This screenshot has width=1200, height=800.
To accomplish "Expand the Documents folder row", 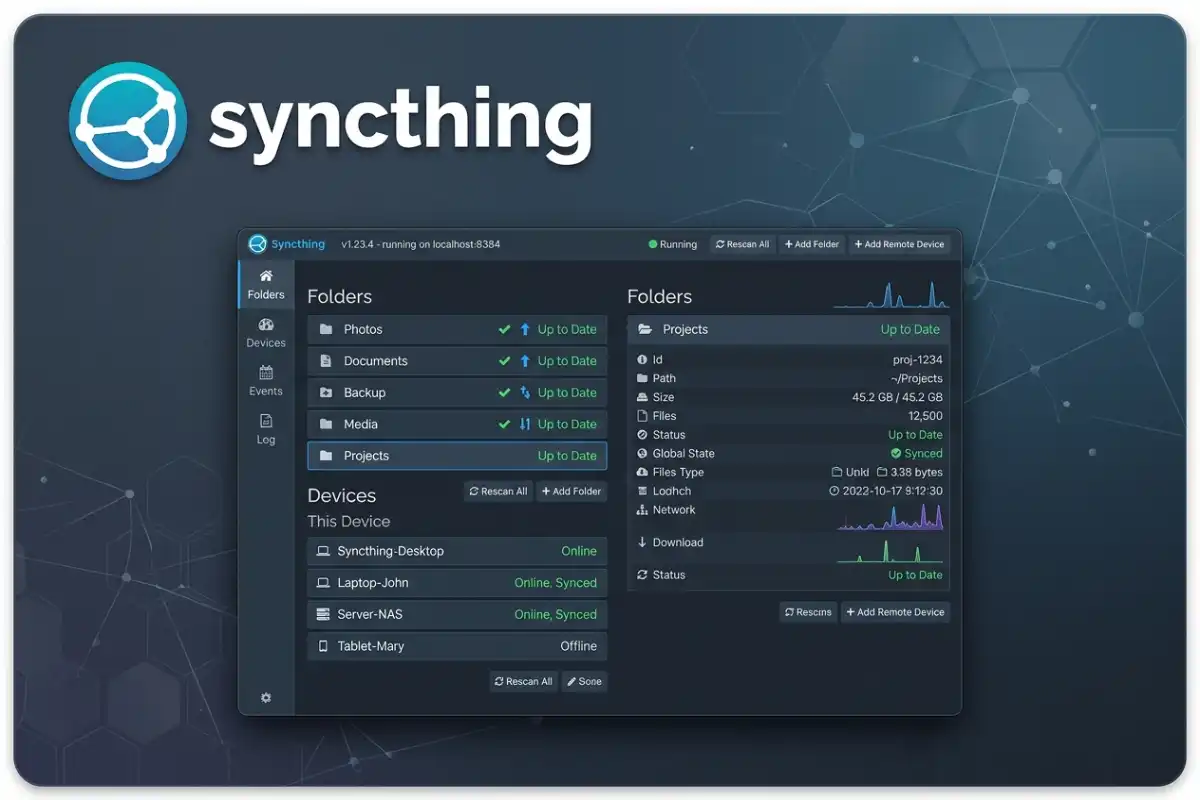I will (457, 361).
